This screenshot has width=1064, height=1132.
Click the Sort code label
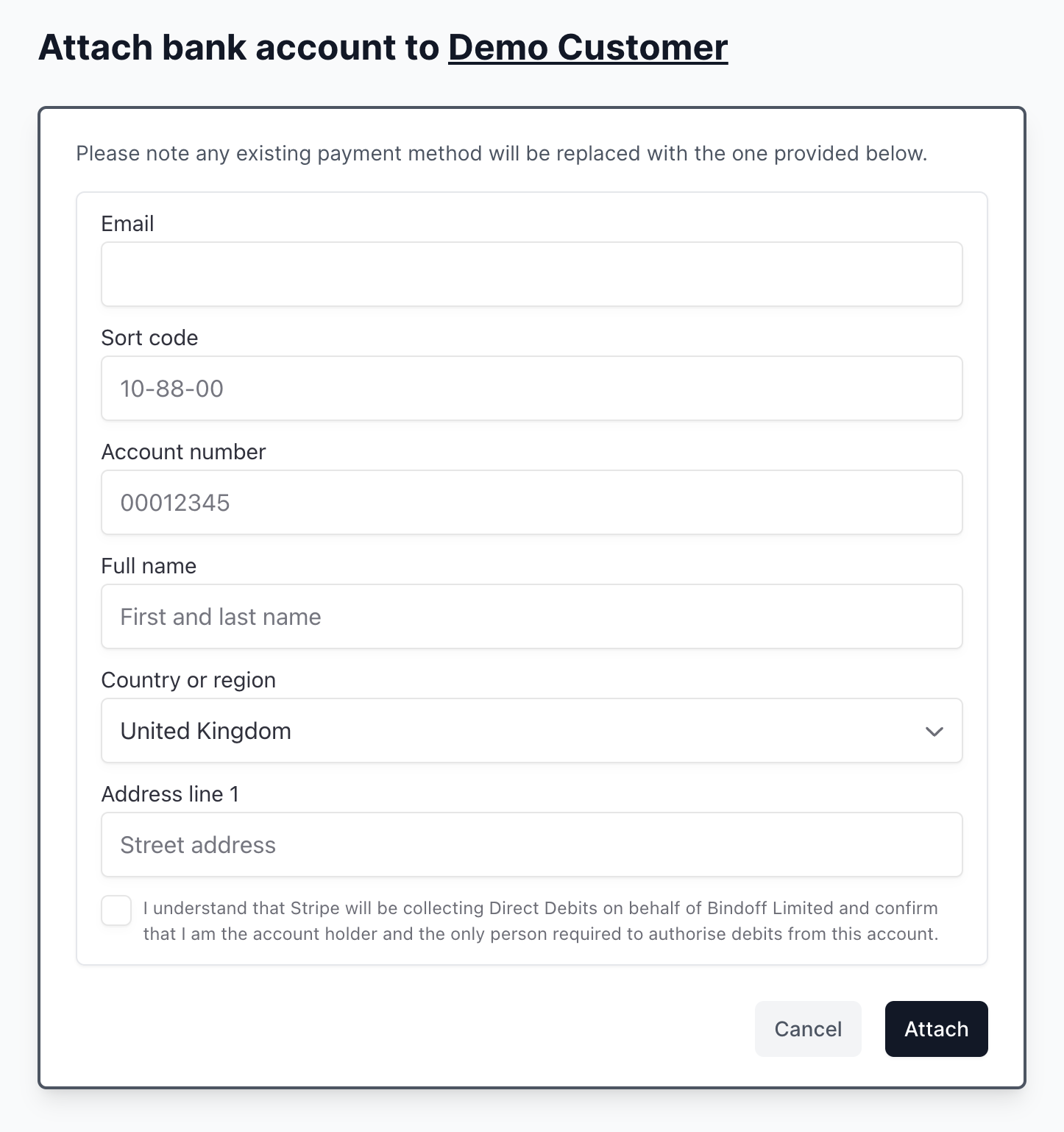click(149, 337)
